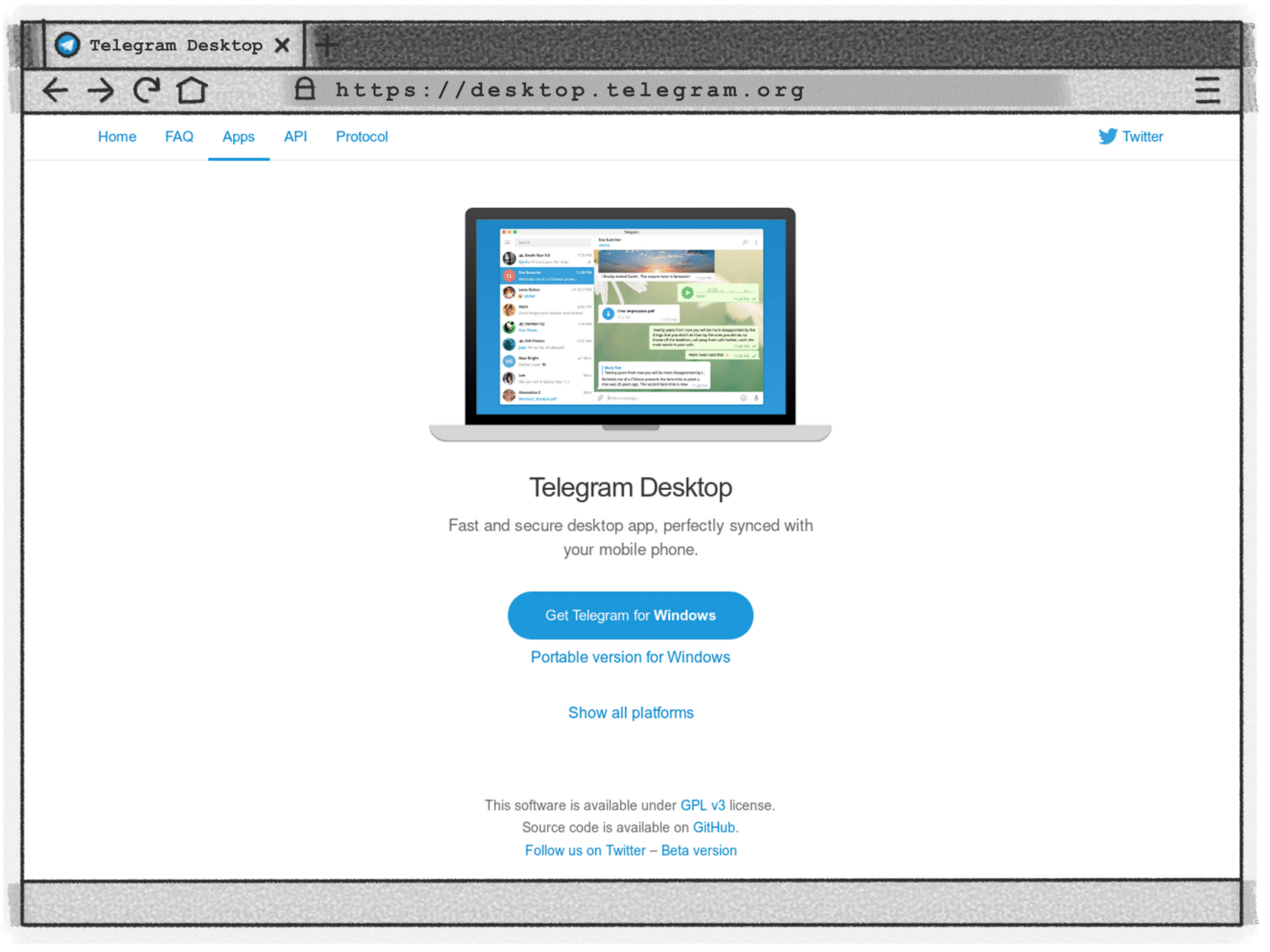Screen dimensions: 1270x952
Task: Open the GitHub source code link
Action: (714, 827)
